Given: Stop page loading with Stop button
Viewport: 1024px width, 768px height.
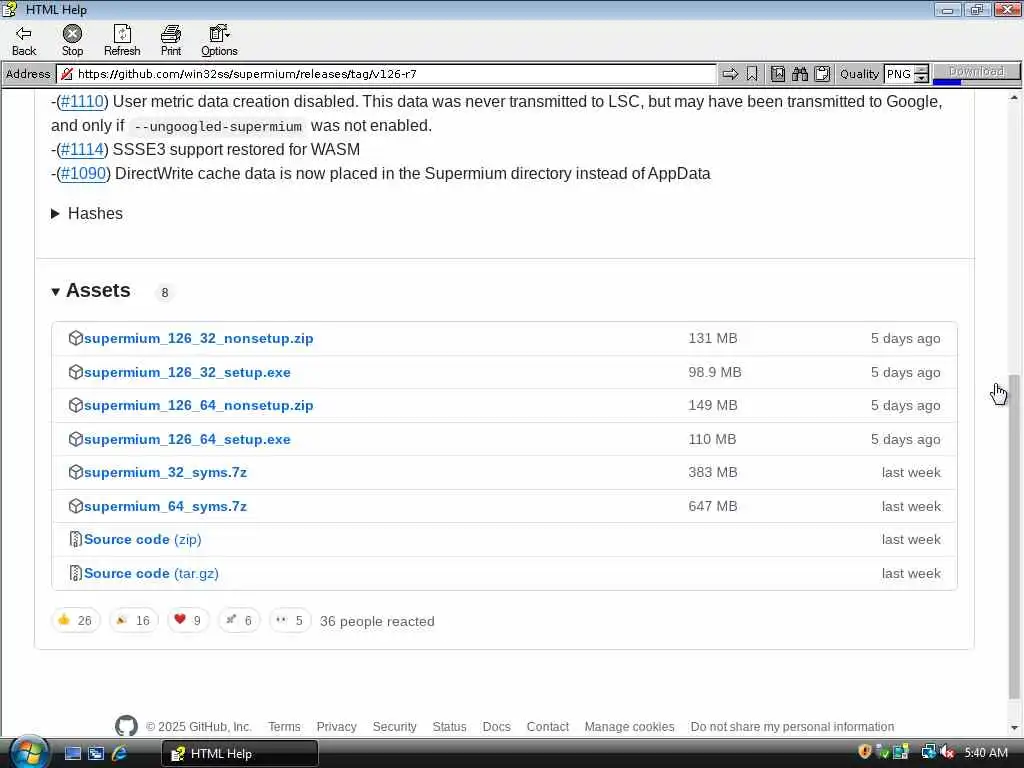Looking at the screenshot, I should pos(72,40).
